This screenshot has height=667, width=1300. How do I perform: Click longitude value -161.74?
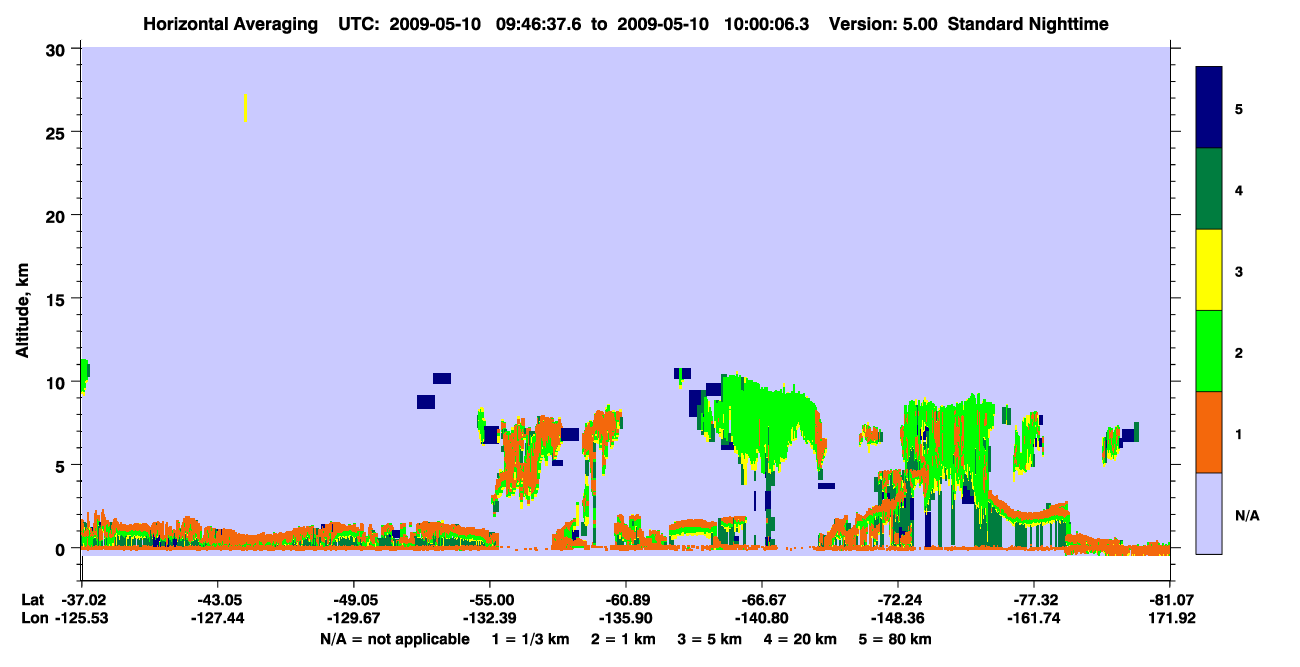click(1034, 619)
